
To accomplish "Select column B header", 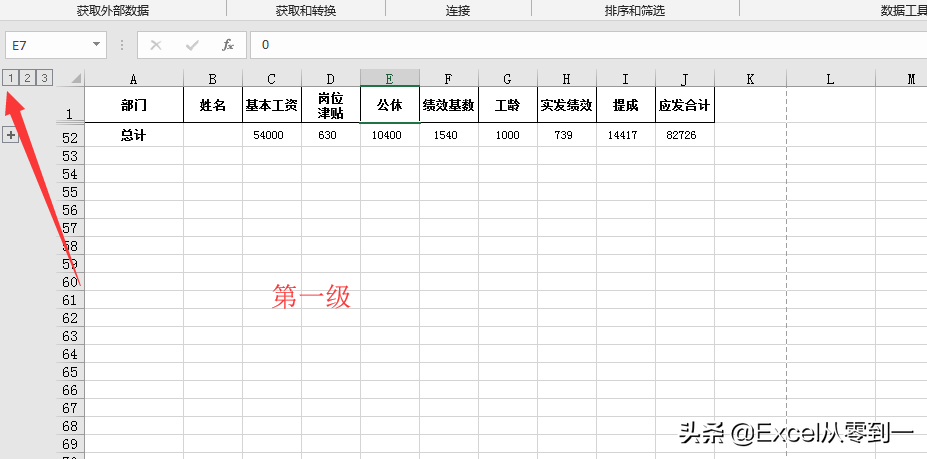I will pos(213,79).
